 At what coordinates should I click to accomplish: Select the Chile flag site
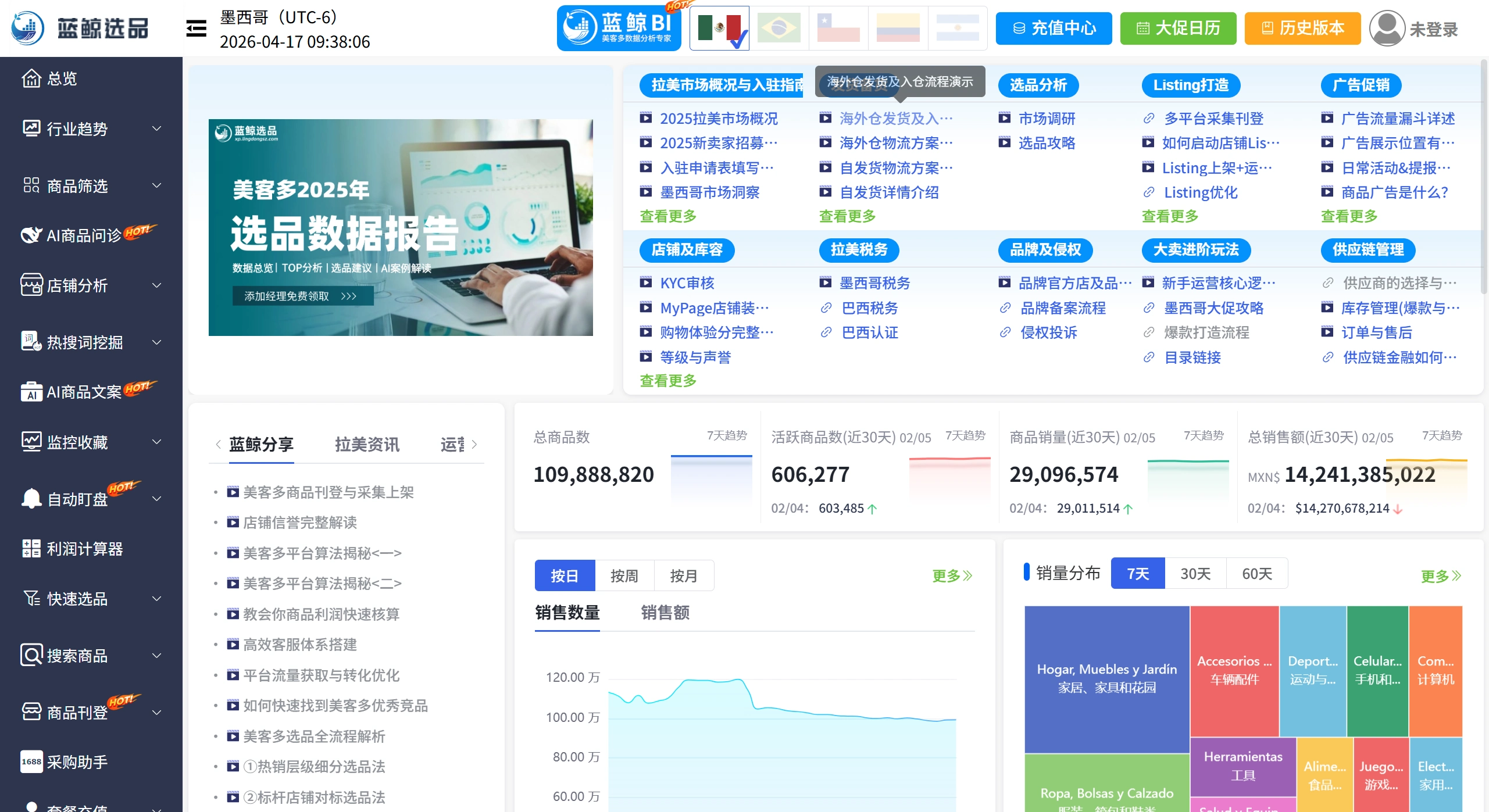tap(838, 28)
